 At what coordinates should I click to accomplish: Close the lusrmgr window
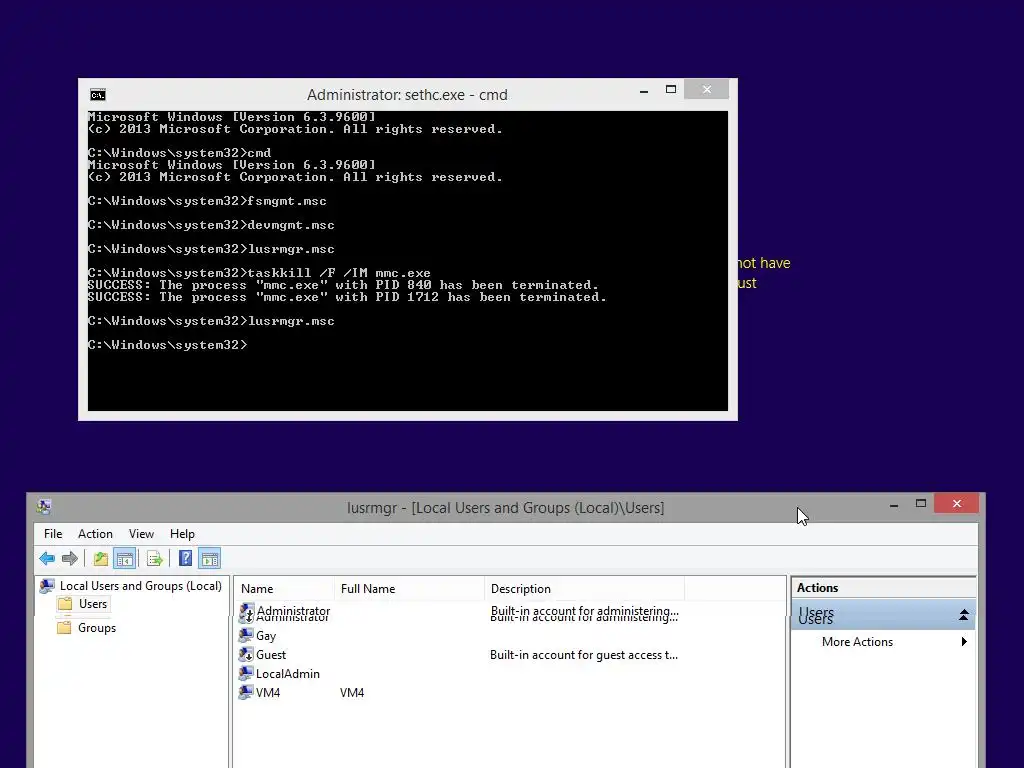tap(957, 504)
